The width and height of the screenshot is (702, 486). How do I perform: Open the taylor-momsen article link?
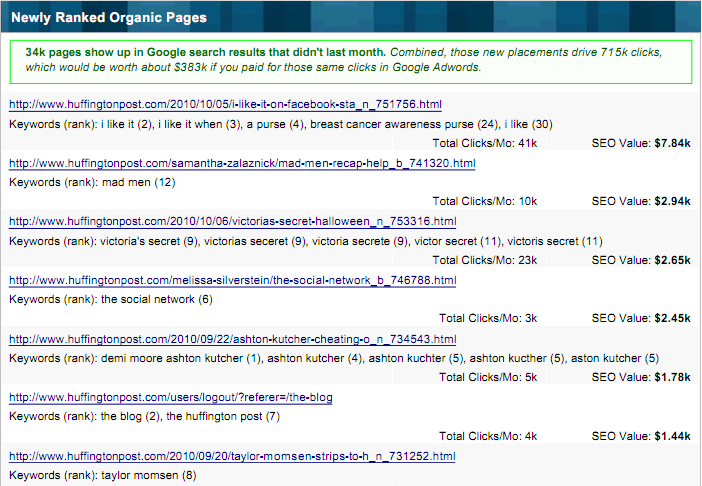pos(232,455)
